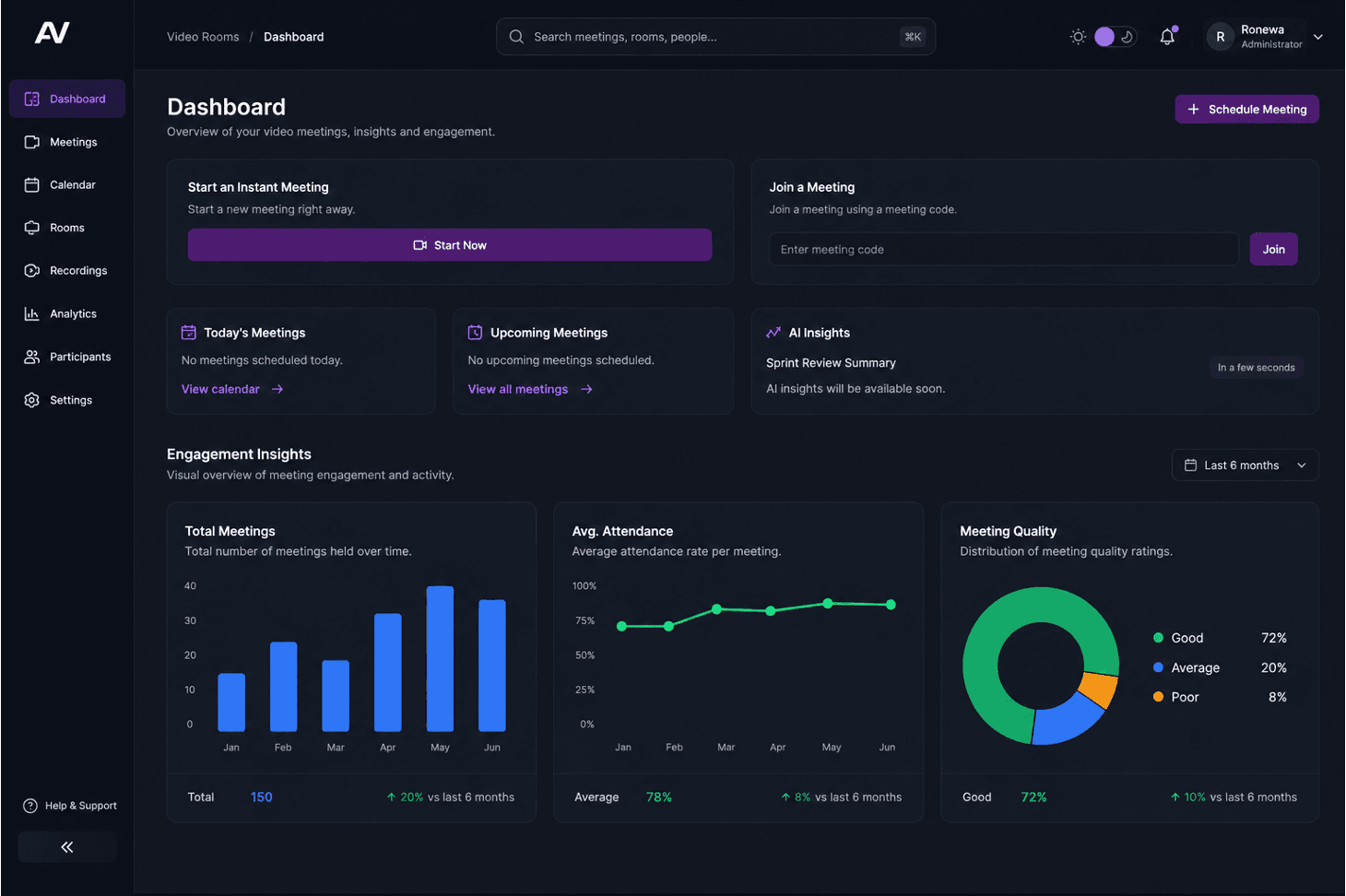Click the May bar in Total Meetings
The image size is (1346, 896).
(x=440, y=658)
